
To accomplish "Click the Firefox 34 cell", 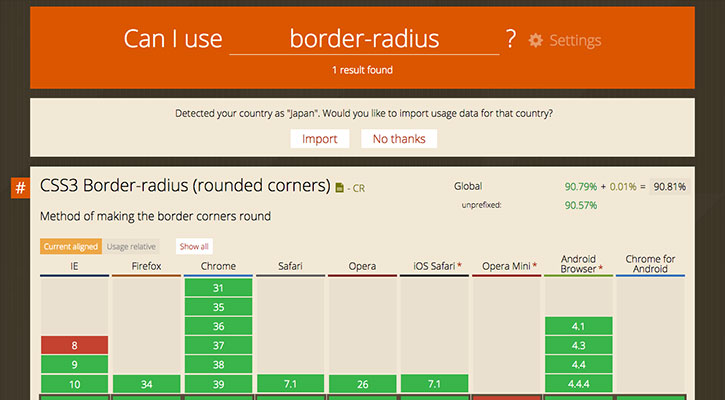I will tap(147, 384).
